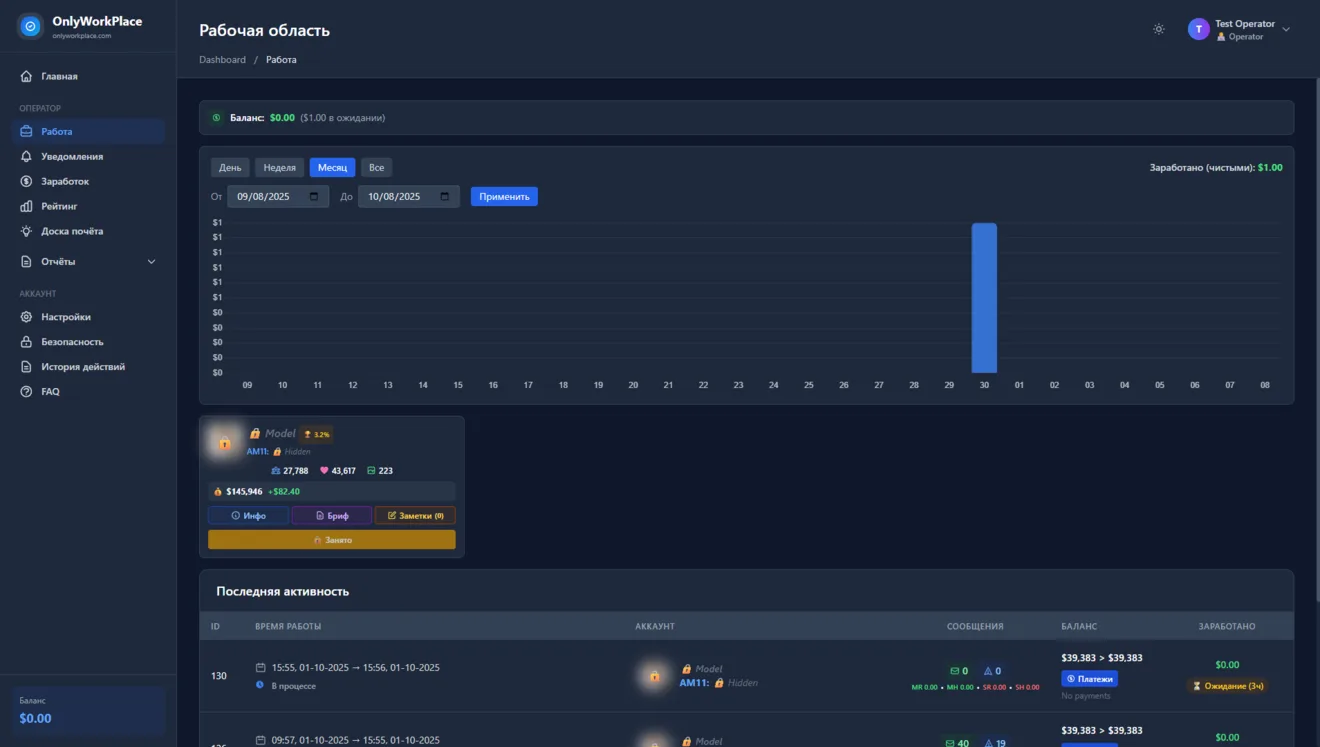Click the fans icon next to 27,788
The height and width of the screenshot is (747, 1320).
[x=276, y=471]
